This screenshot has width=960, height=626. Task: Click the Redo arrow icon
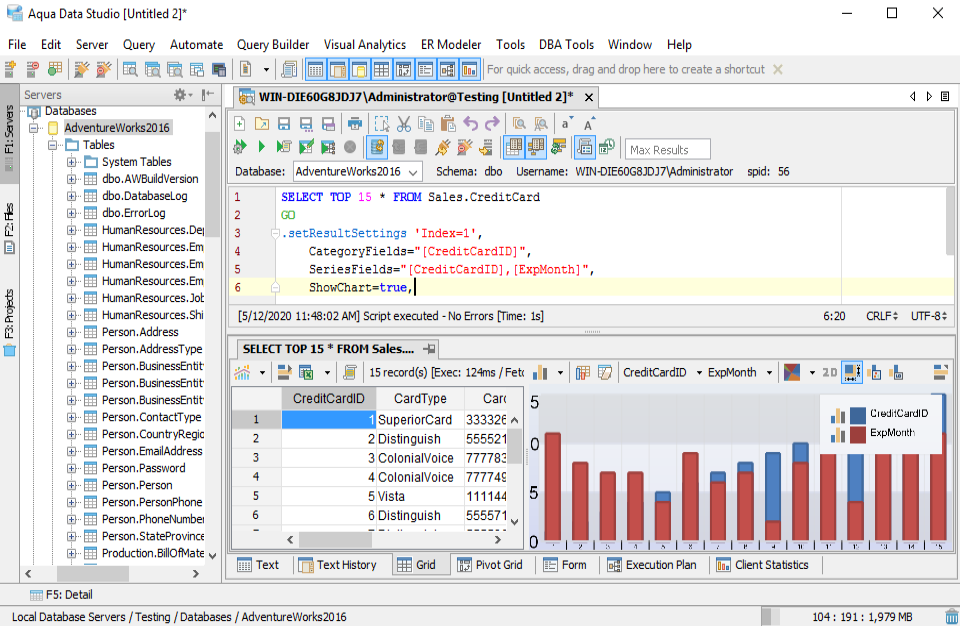tap(491, 124)
